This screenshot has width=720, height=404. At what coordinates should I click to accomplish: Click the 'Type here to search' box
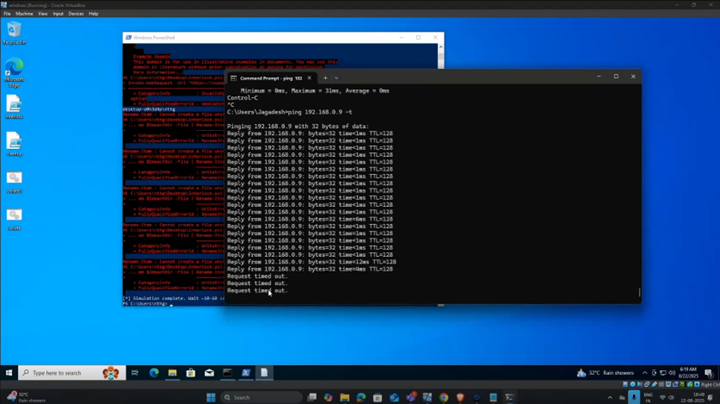coord(62,373)
